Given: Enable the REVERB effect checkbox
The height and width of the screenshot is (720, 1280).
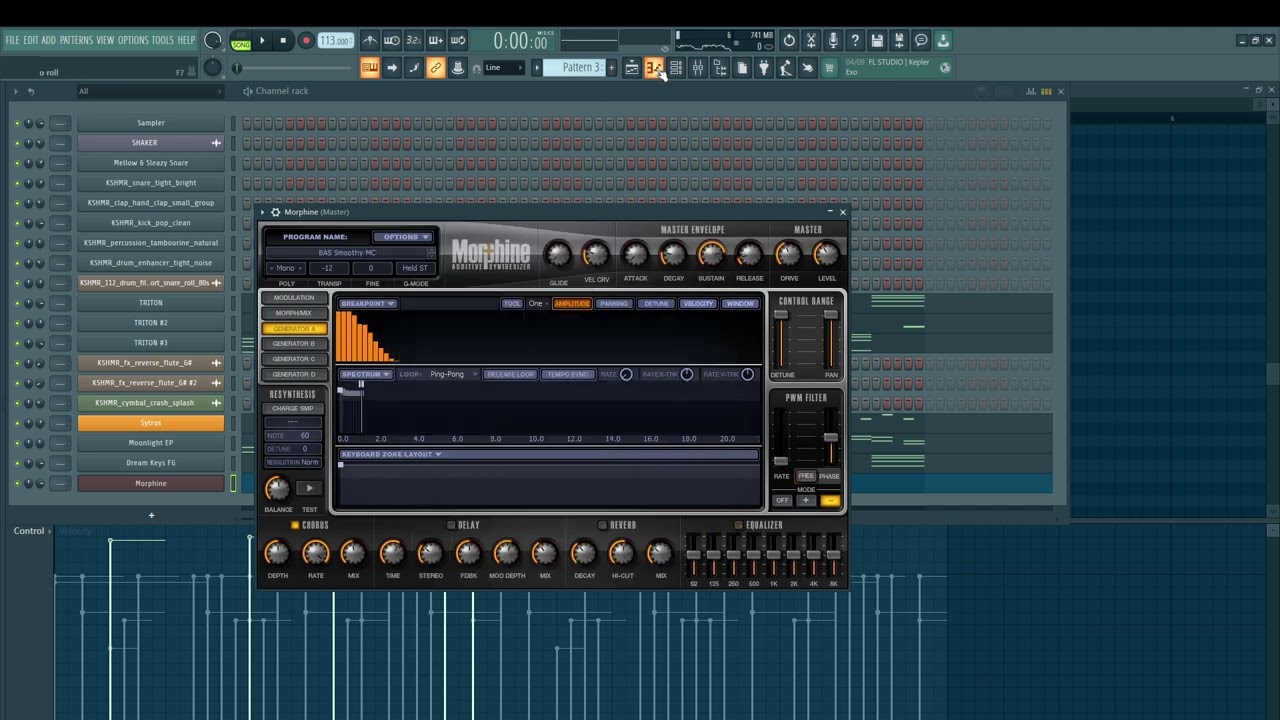Looking at the screenshot, I should tap(603, 525).
